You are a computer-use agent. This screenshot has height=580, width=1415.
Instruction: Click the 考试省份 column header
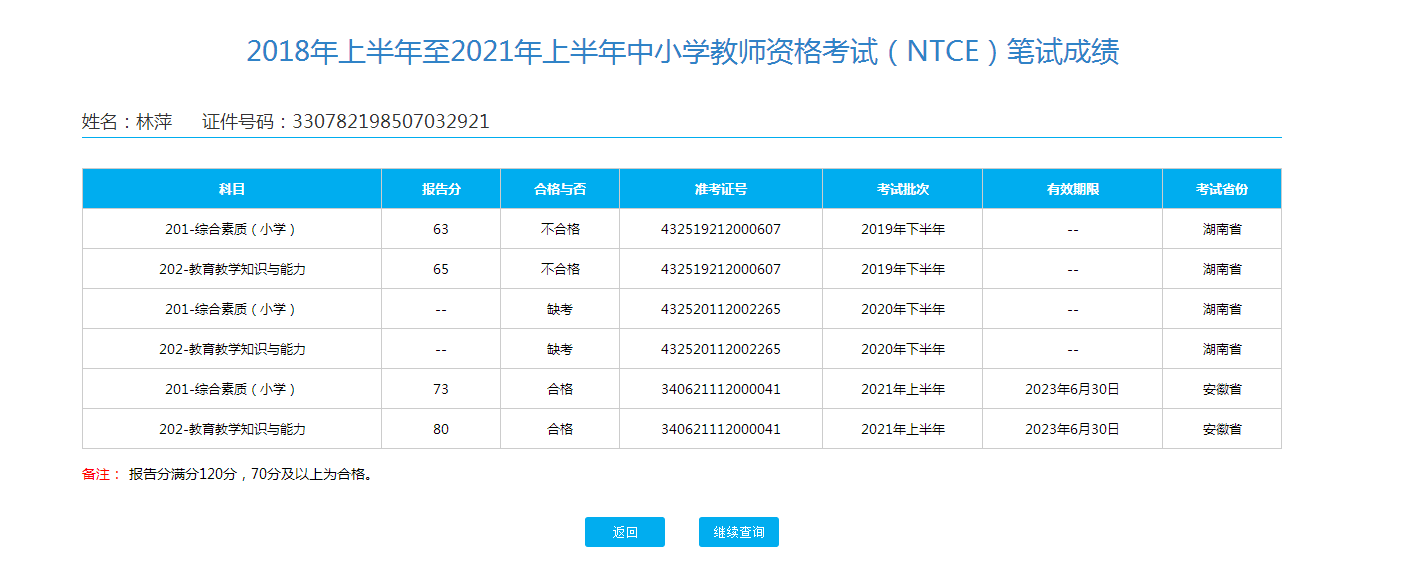coord(1222,189)
